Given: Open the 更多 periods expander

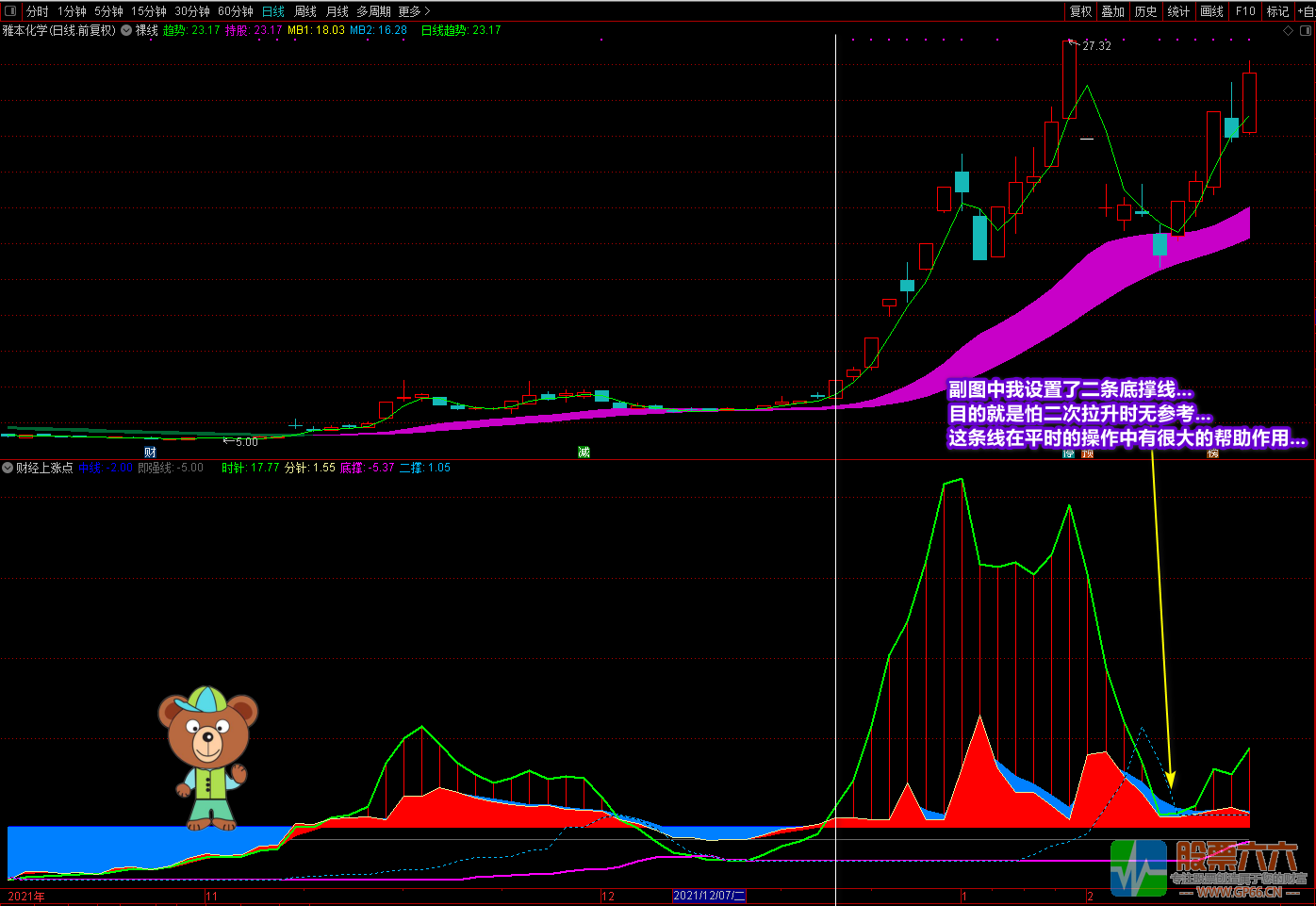Looking at the screenshot, I should pyautogui.click(x=414, y=11).
